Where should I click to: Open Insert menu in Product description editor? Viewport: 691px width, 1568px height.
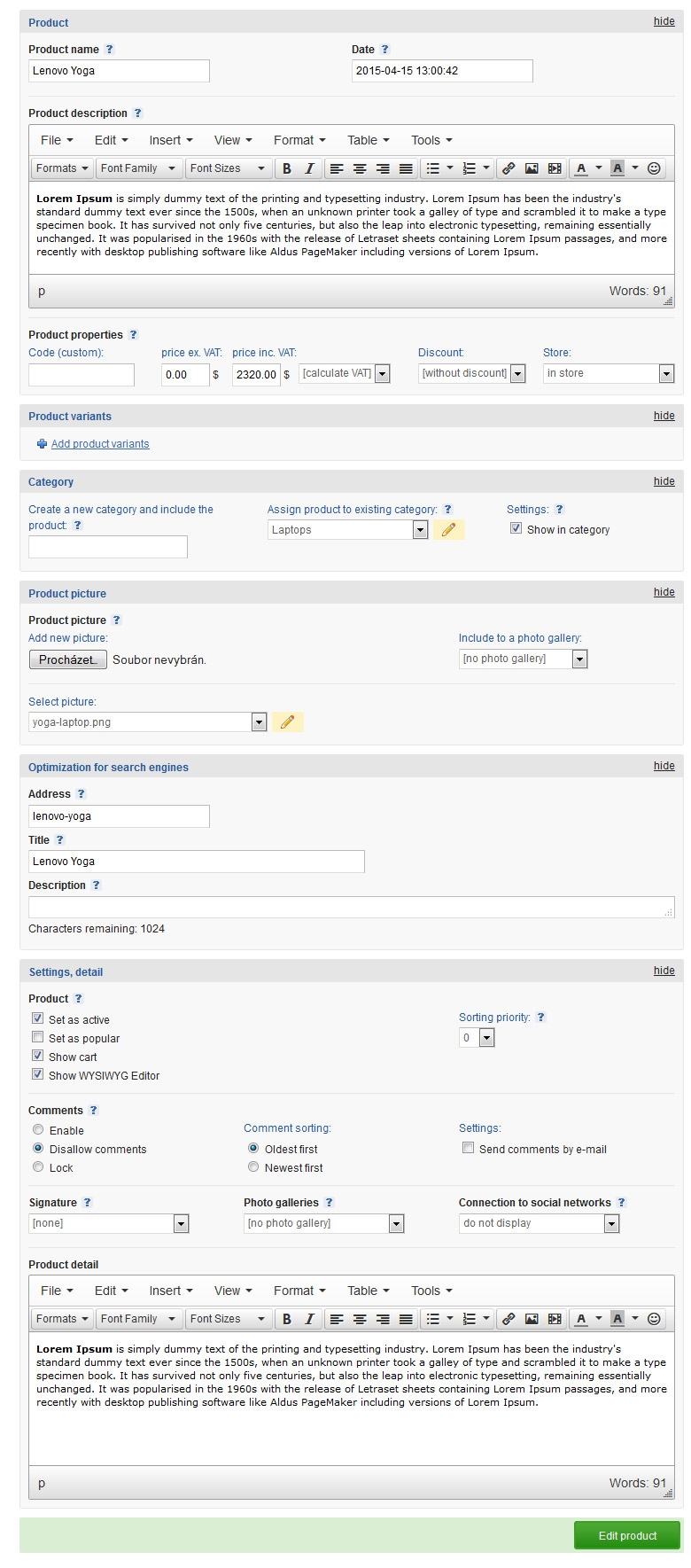pos(170,140)
